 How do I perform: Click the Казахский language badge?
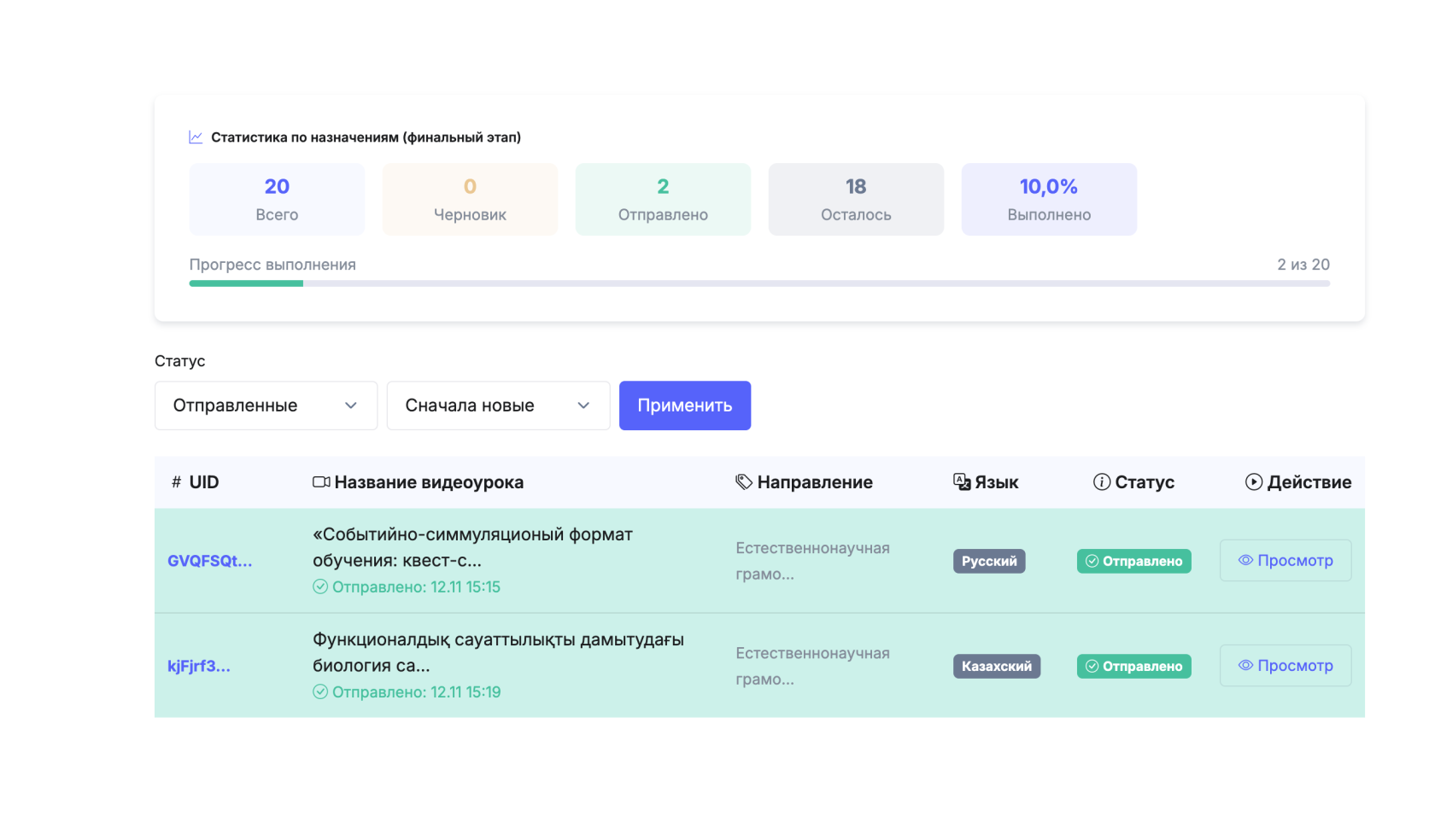tap(996, 666)
